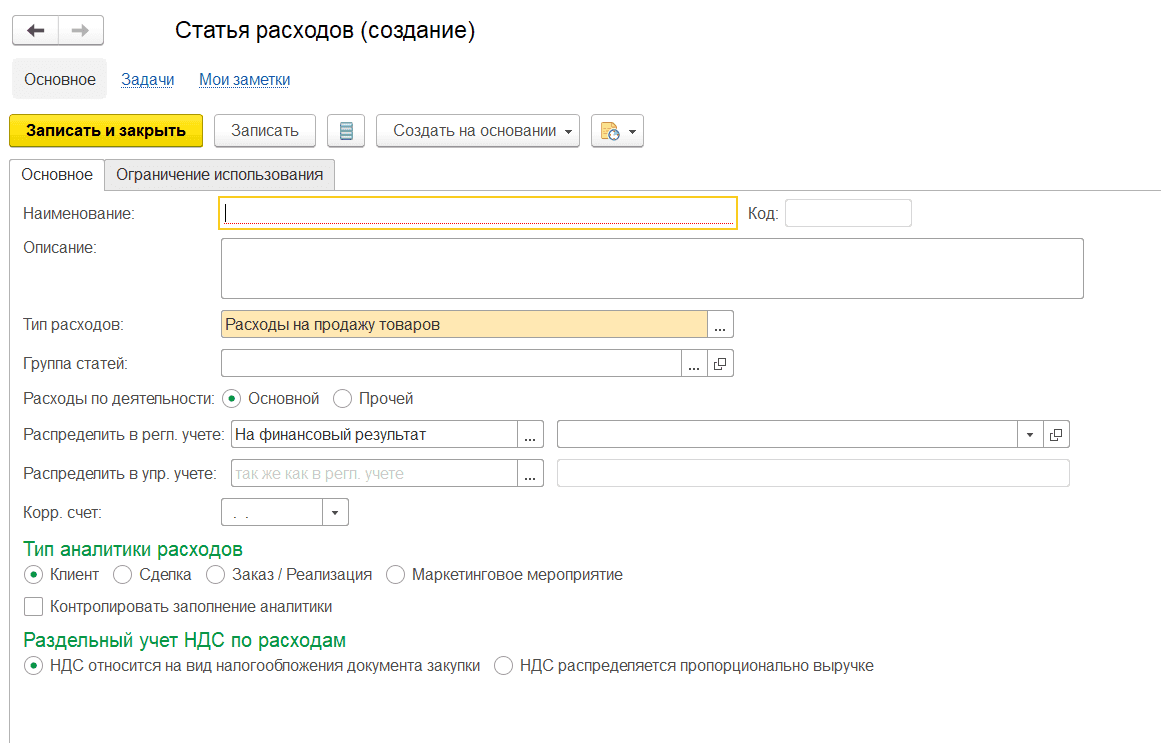Expand the Корр. счет dropdown
This screenshot has width=1161, height=743.
(335, 513)
